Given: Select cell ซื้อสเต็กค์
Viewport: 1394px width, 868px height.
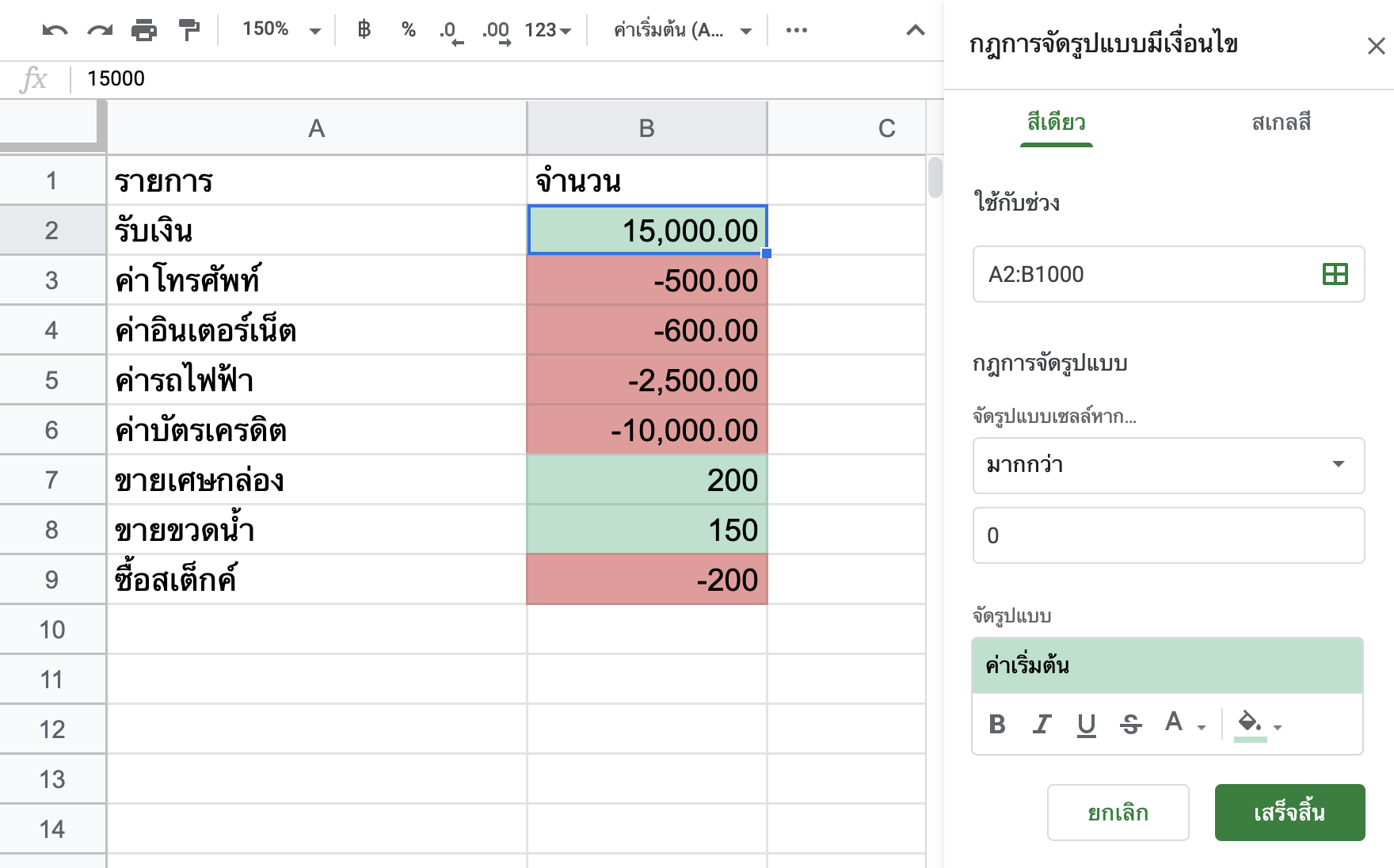Looking at the screenshot, I should click(x=317, y=580).
